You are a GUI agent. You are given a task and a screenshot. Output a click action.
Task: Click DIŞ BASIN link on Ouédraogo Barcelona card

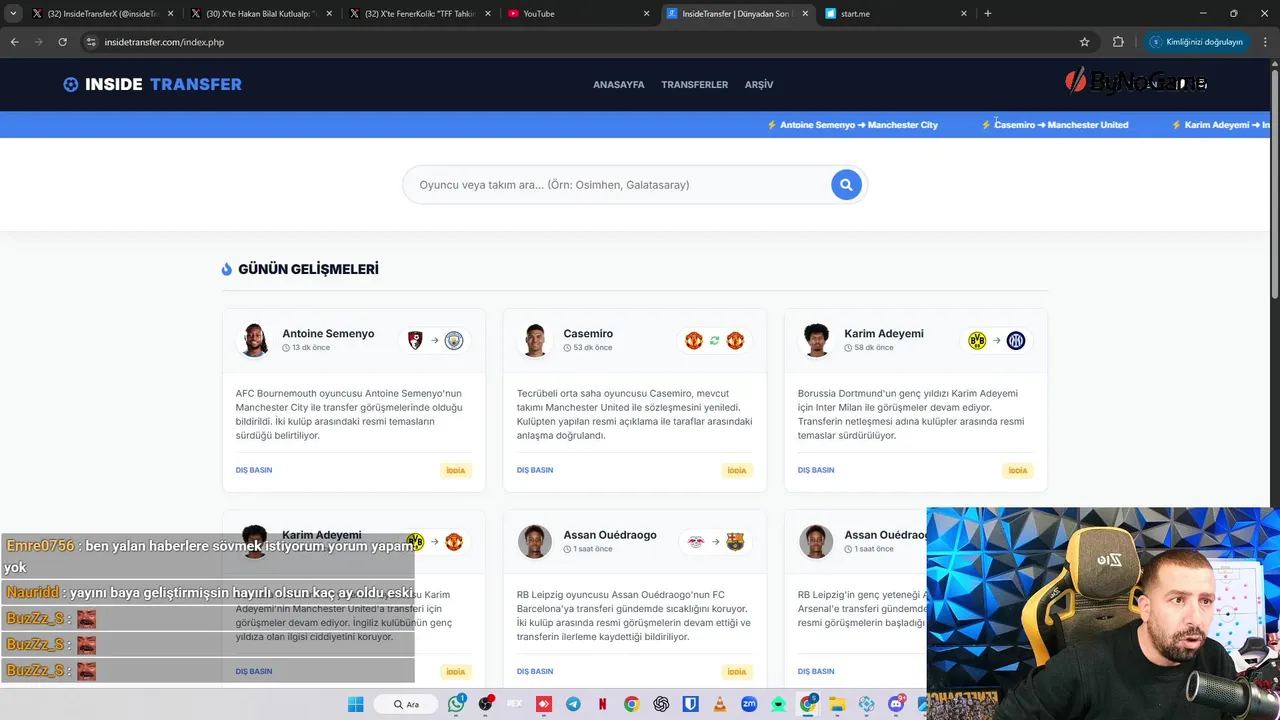point(535,671)
